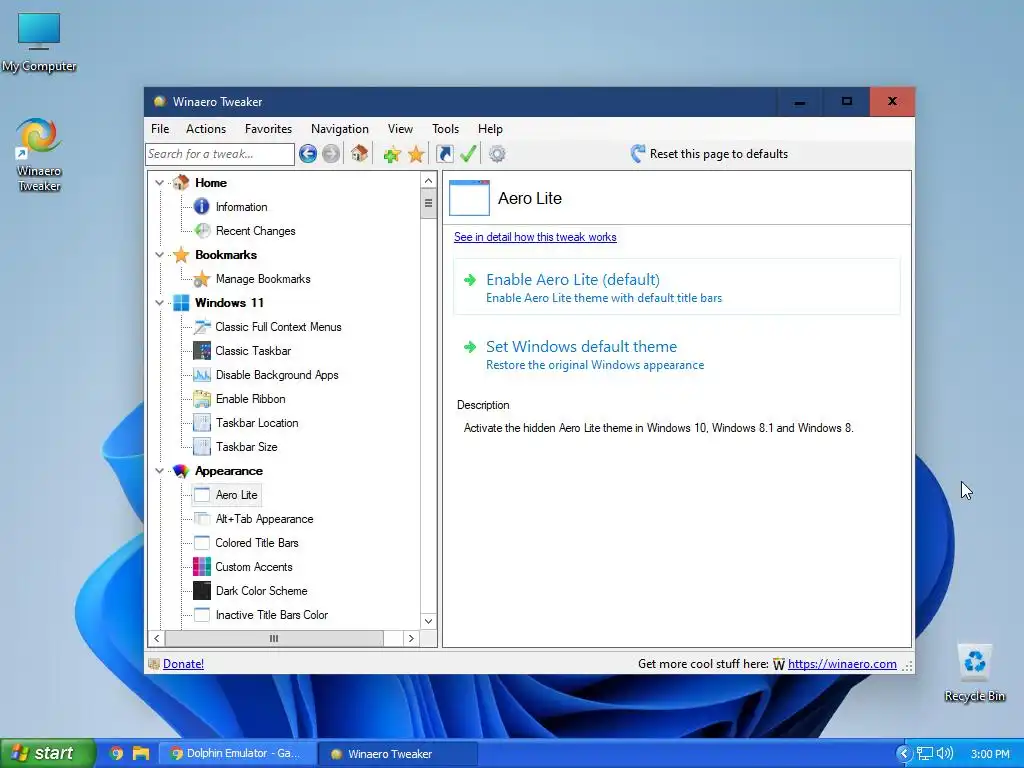The image size is (1024, 768).
Task: Select Inactive Title Bars Color item
Action: pos(272,615)
